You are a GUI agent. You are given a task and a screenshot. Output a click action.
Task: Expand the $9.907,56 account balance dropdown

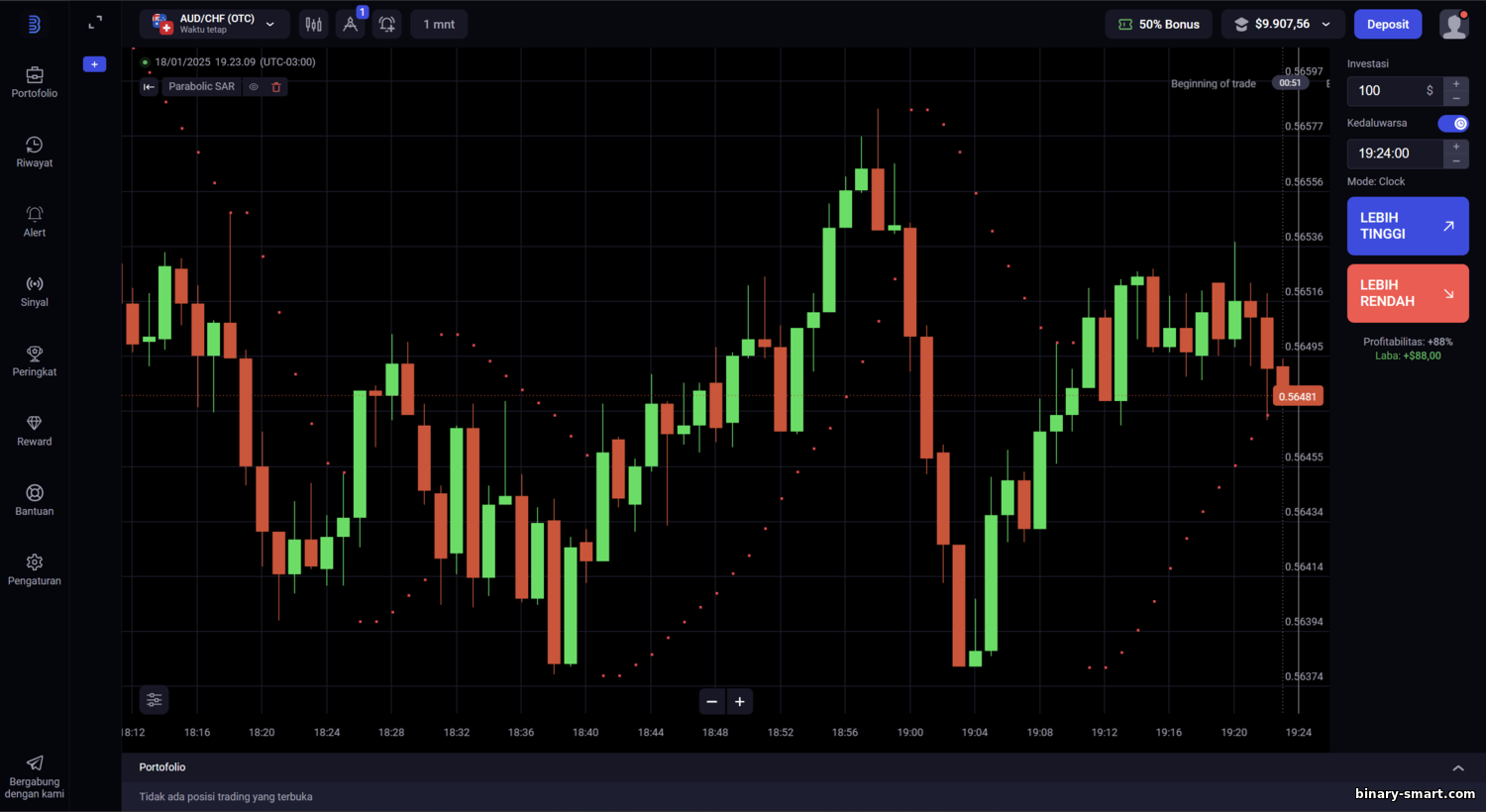coord(1283,25)
